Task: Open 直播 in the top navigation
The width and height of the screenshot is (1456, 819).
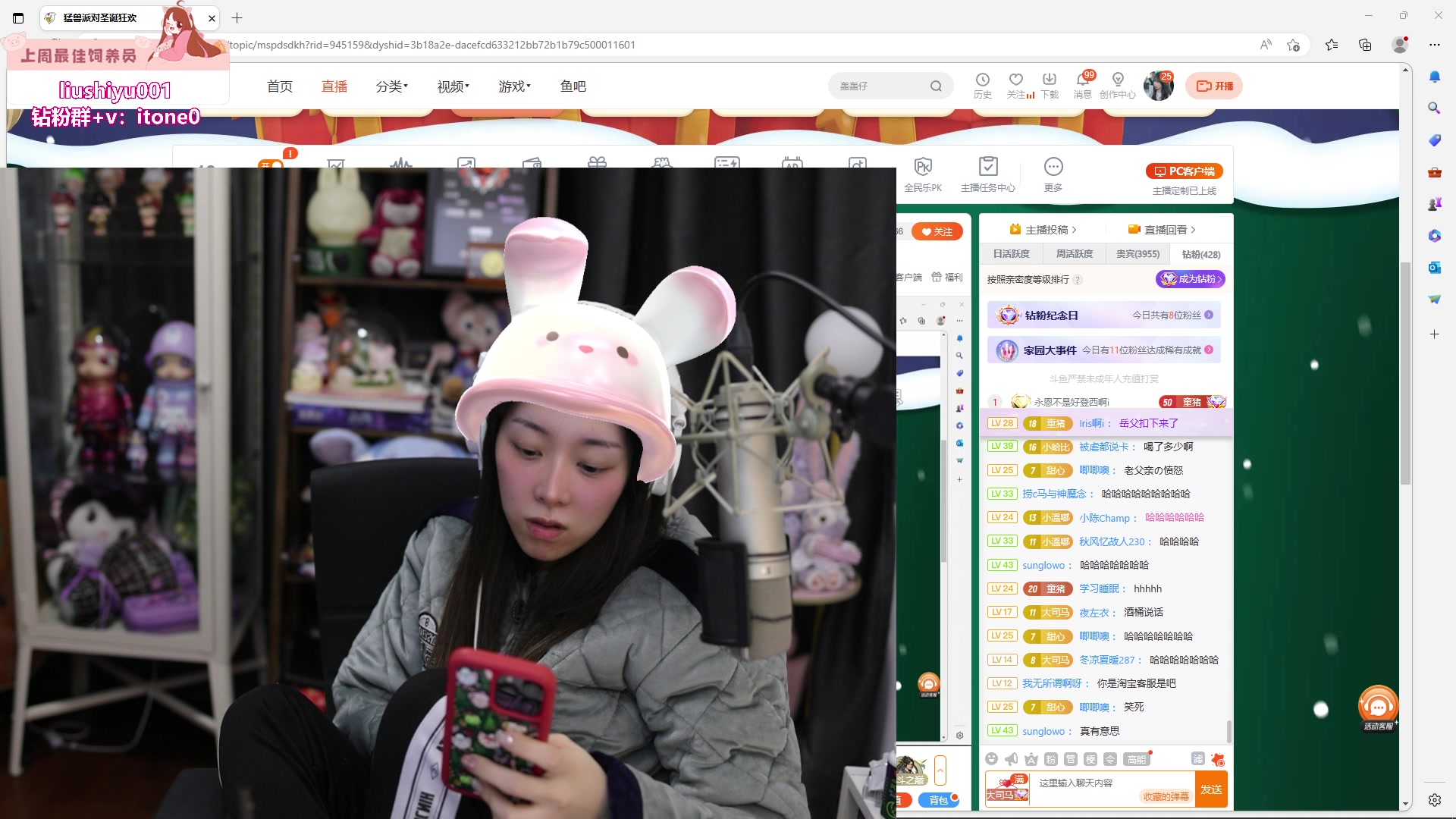Action: [334, 86]
